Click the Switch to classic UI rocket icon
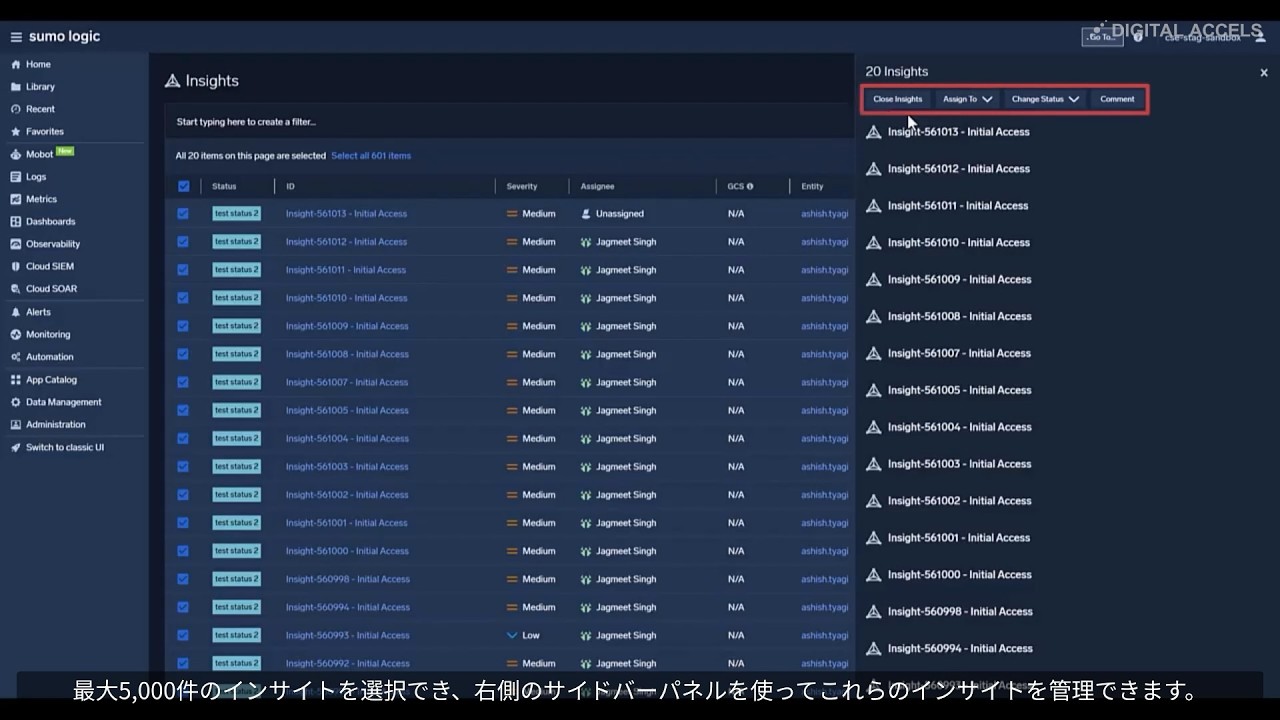1280x720 pixels. [16, 448]
